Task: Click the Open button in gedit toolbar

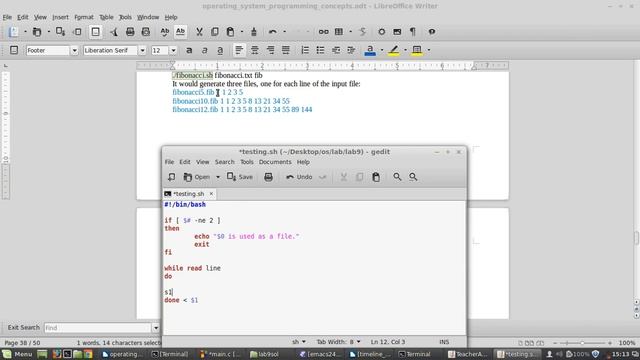Action: (x=197, y=177)
